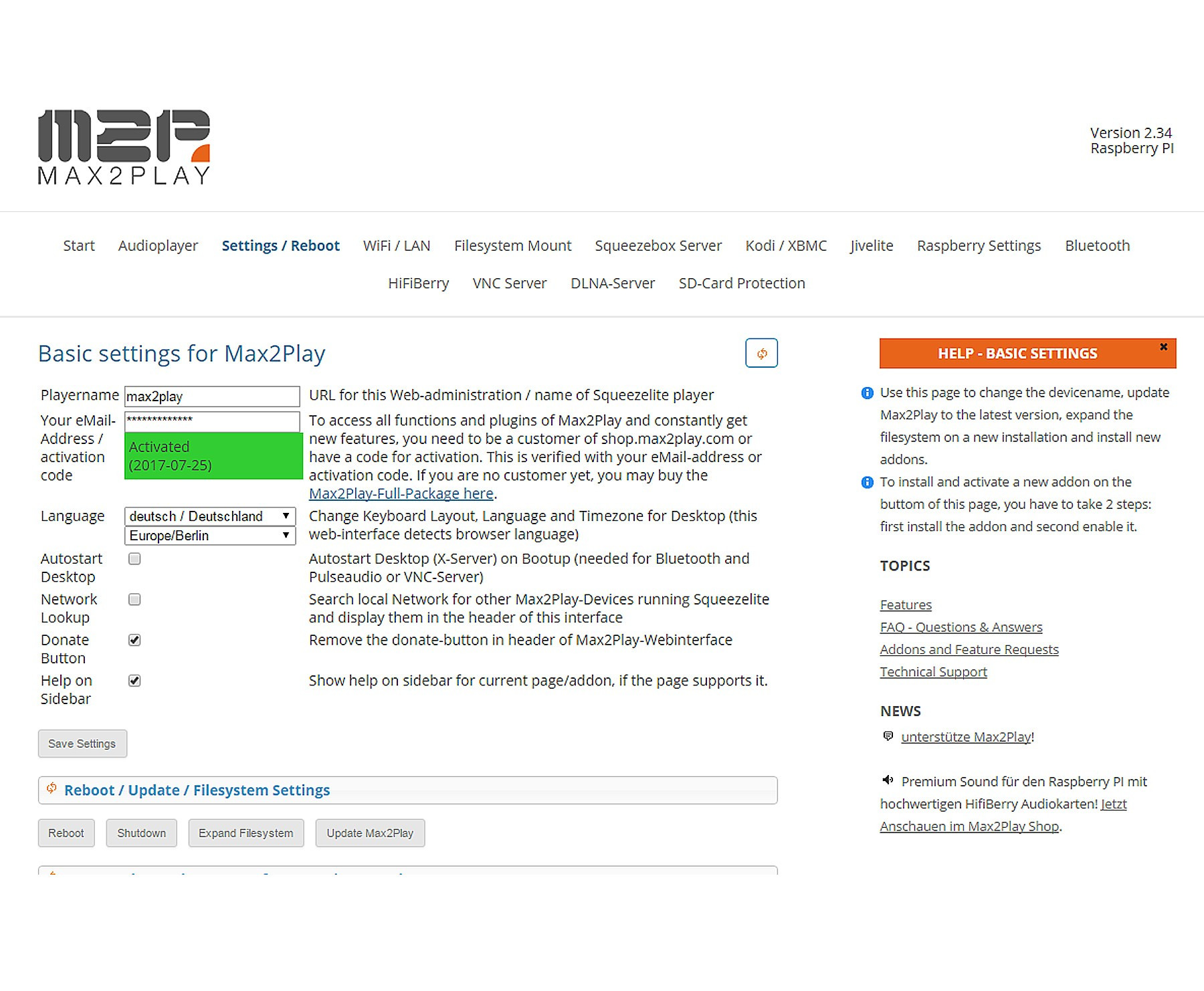Screen dimensions: 1204x991
Task: Click the speaker icon next to Premium Sound
Action: [888, 780]
